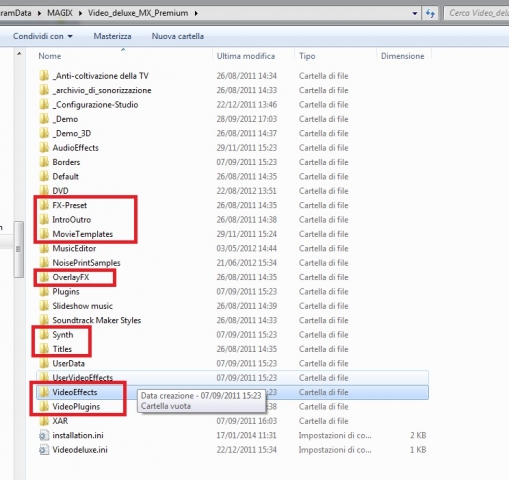Screen dimensions: 509x480
Task: Click the _Anti-coltivazione della TV folder icon
Action: click(x=44, y=76)
